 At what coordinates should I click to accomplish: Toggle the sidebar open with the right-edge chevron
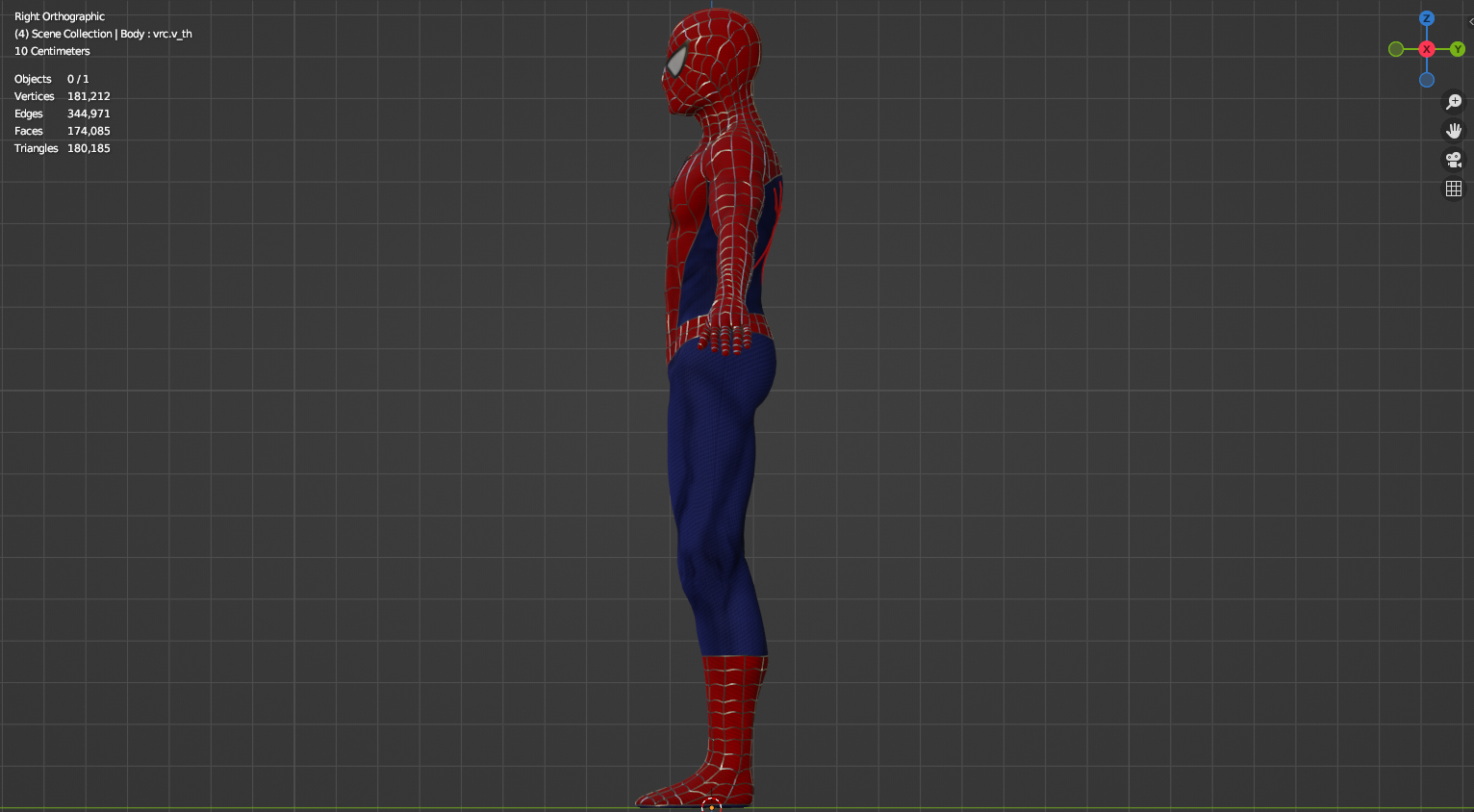(1471, 21)
